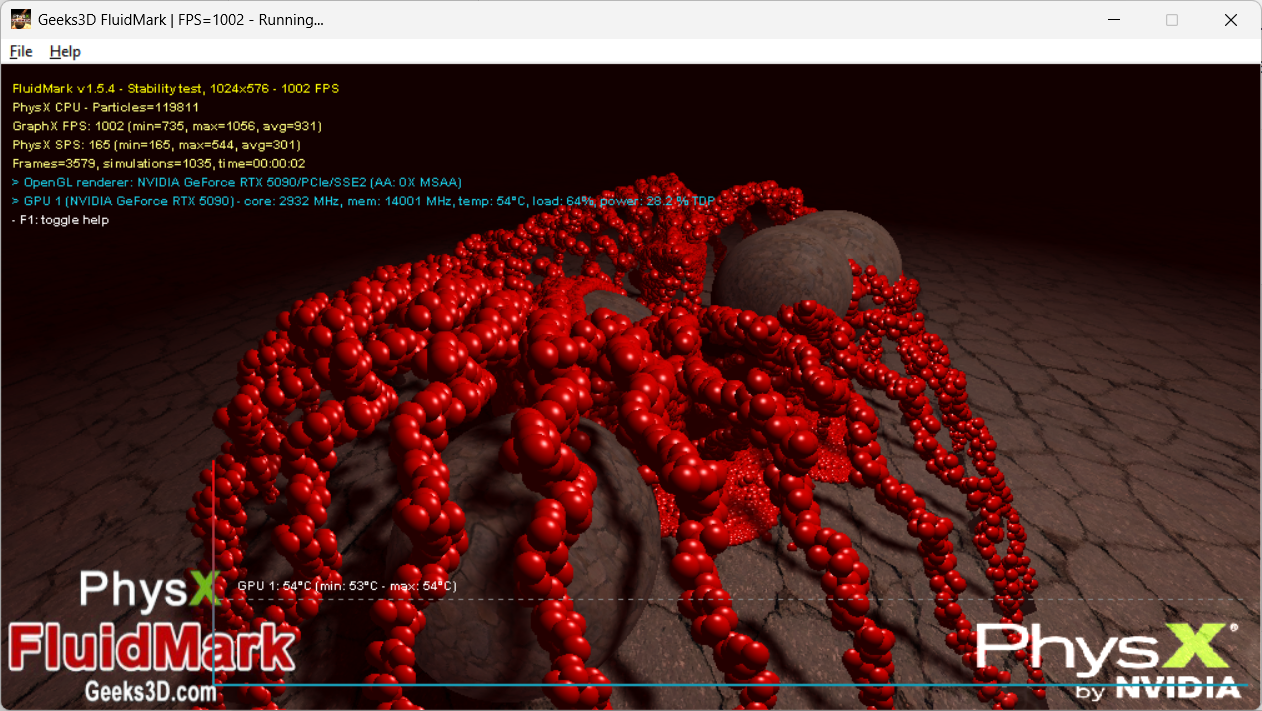Click the FluidMark app icon in title bar

[x=20, y=19]
